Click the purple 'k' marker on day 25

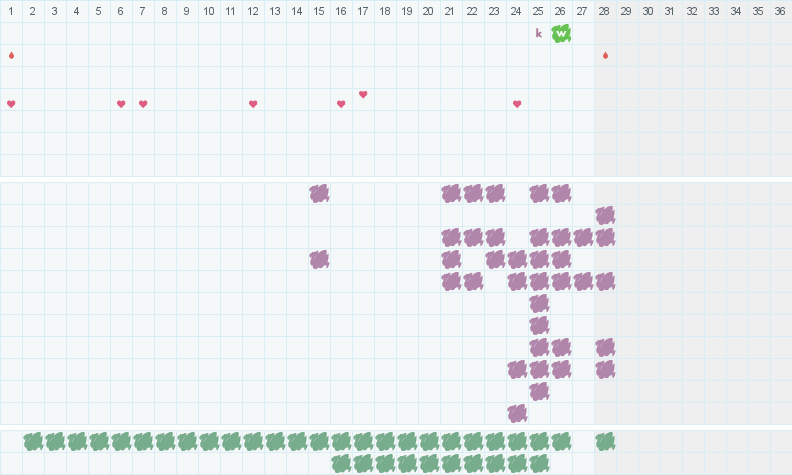coord(539,33)
